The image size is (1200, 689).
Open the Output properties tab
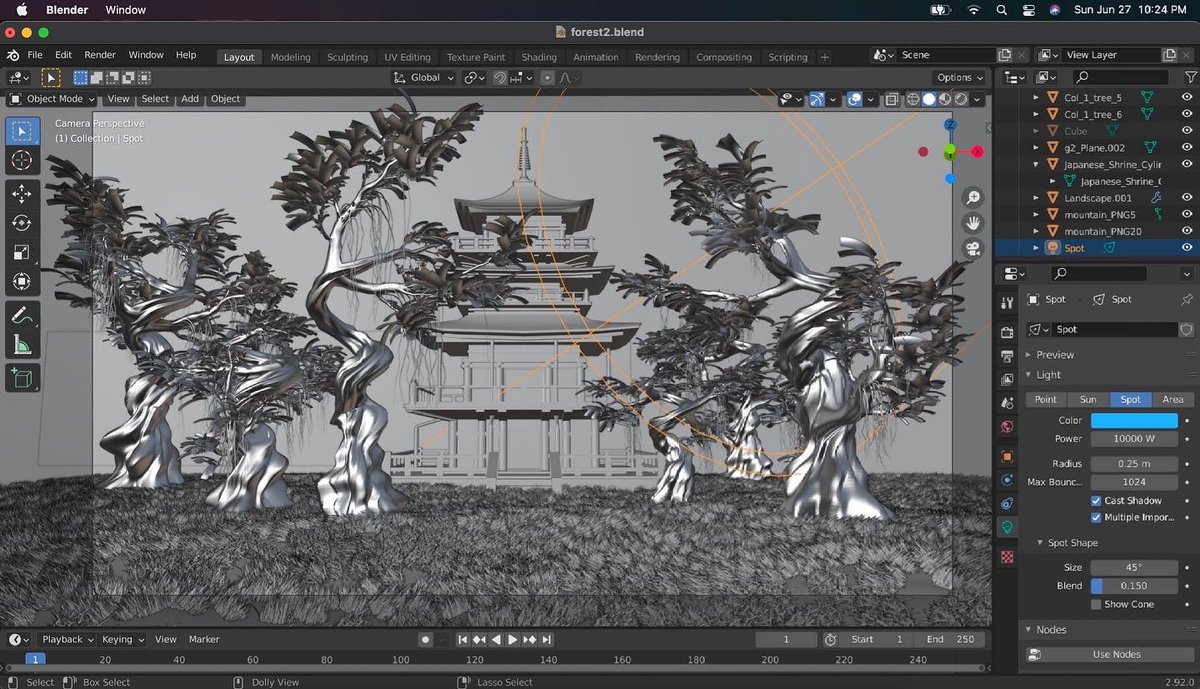pyautogui.click(x=1007, y=356)
